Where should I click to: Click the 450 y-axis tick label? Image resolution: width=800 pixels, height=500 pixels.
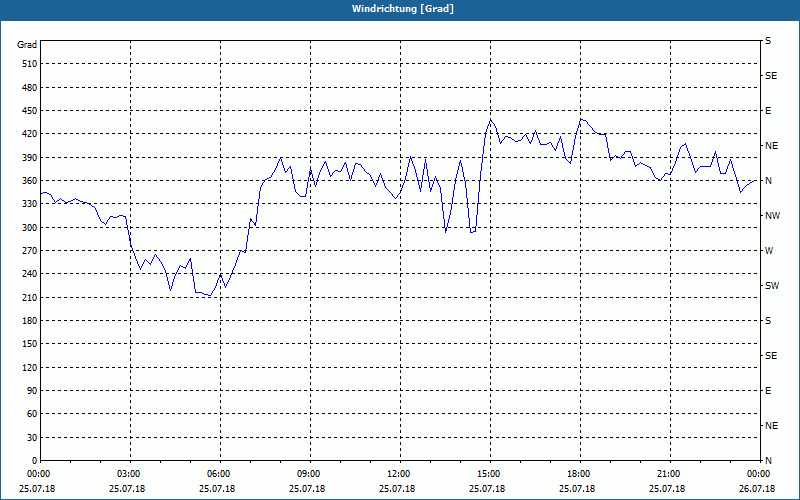[30, 111]
